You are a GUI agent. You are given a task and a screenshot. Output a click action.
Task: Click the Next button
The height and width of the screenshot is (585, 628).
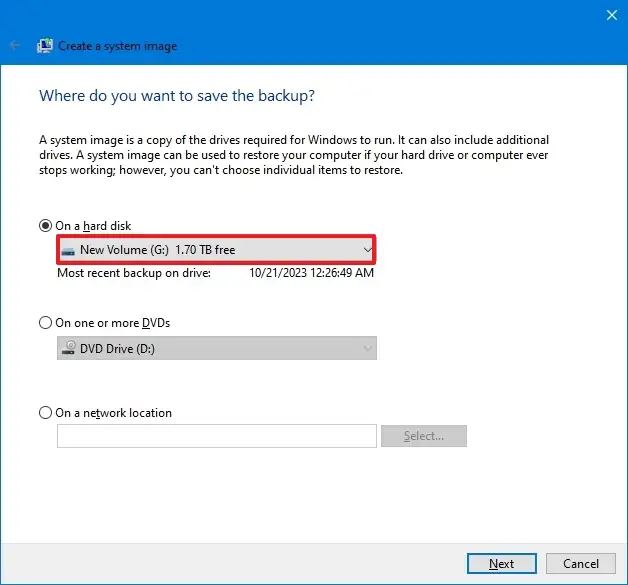tap(501, 564)
